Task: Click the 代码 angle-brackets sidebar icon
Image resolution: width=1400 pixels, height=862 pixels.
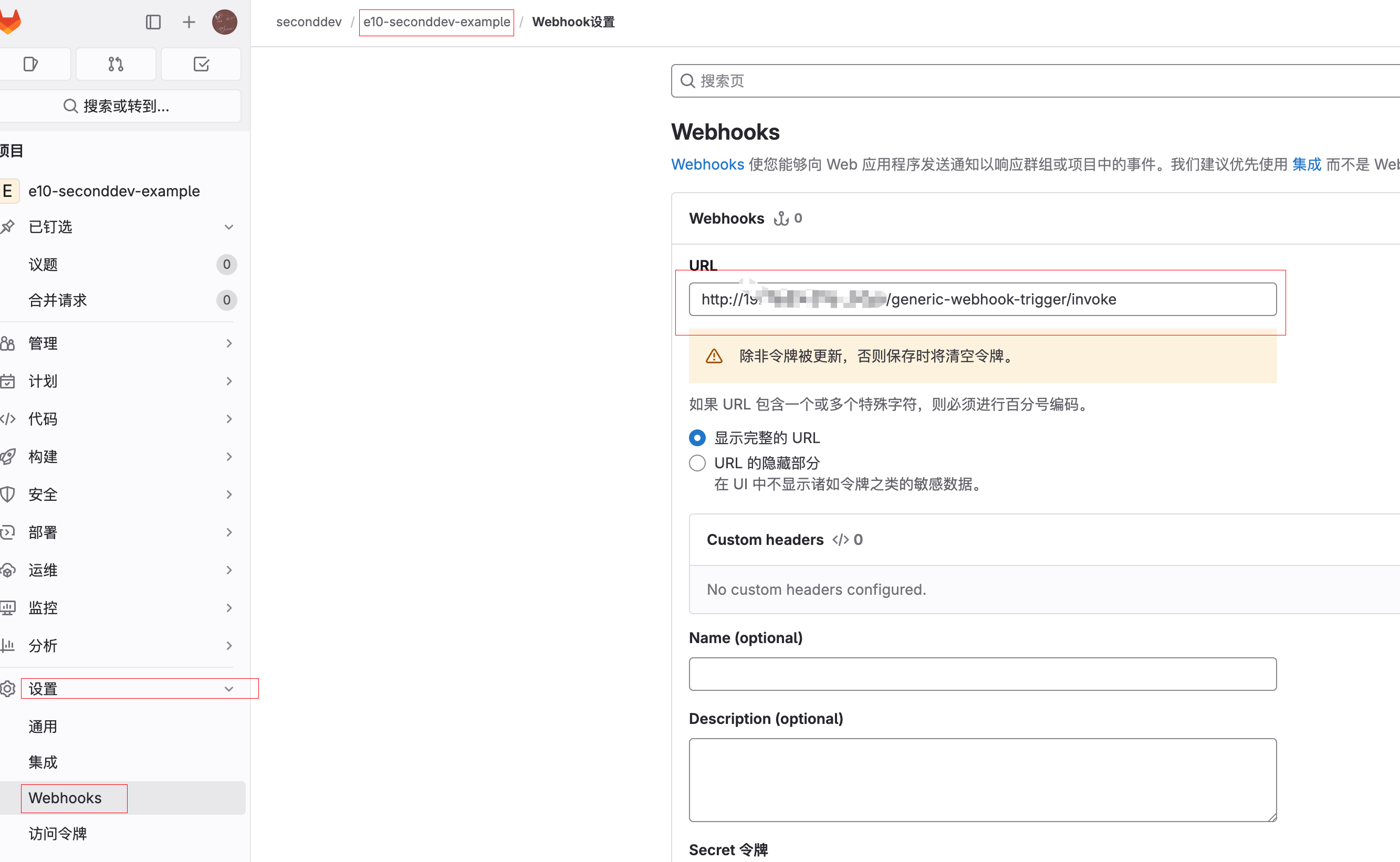Action: [x=8, y=418]
